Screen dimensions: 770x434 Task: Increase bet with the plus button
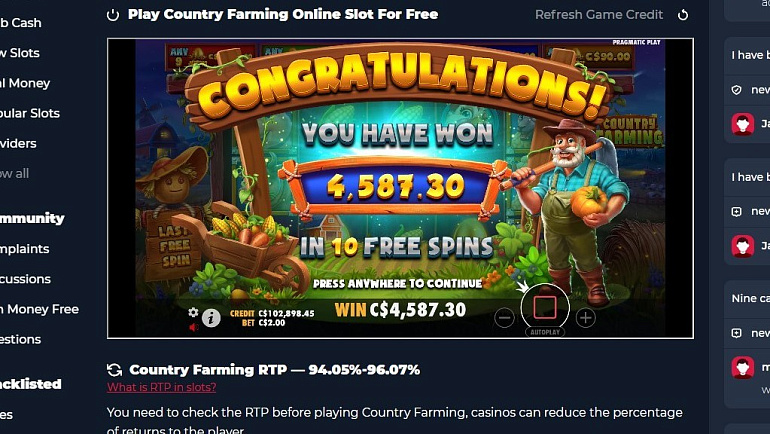585,318
